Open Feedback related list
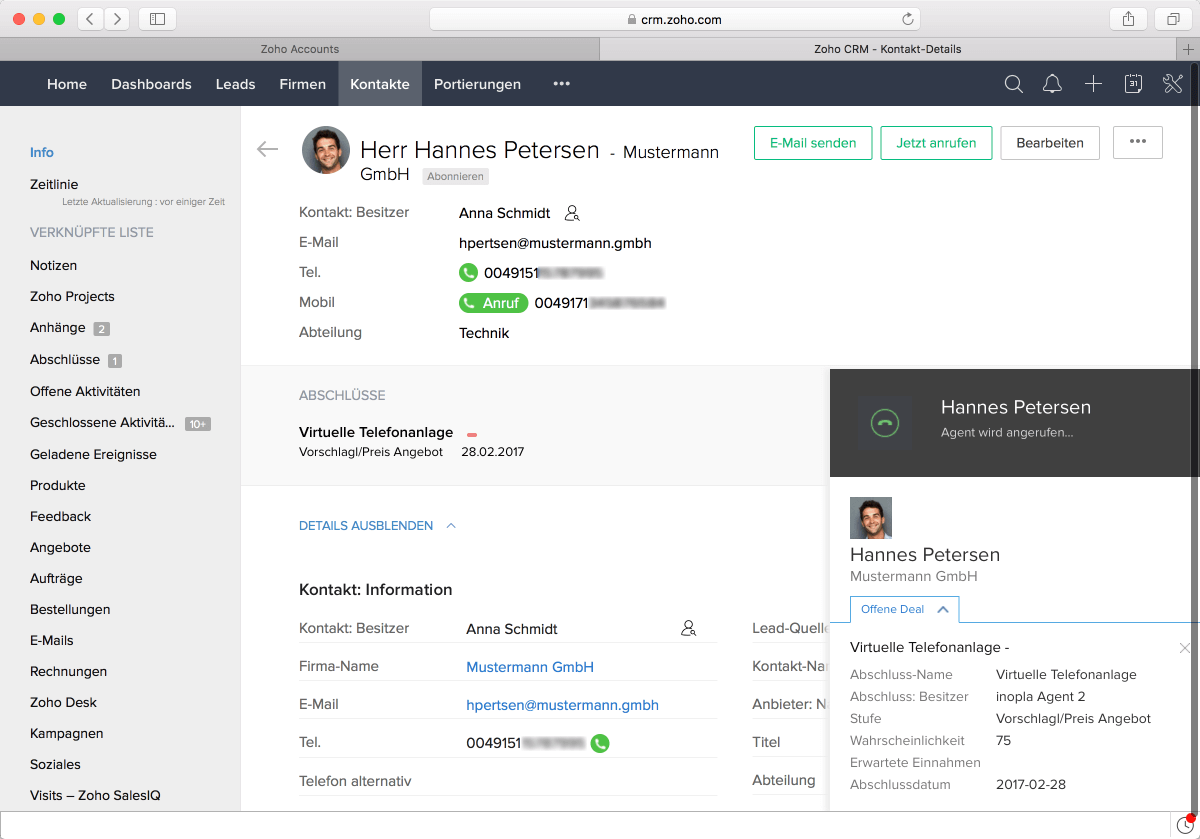This screenshot has height=839, width=1200. 60,516
